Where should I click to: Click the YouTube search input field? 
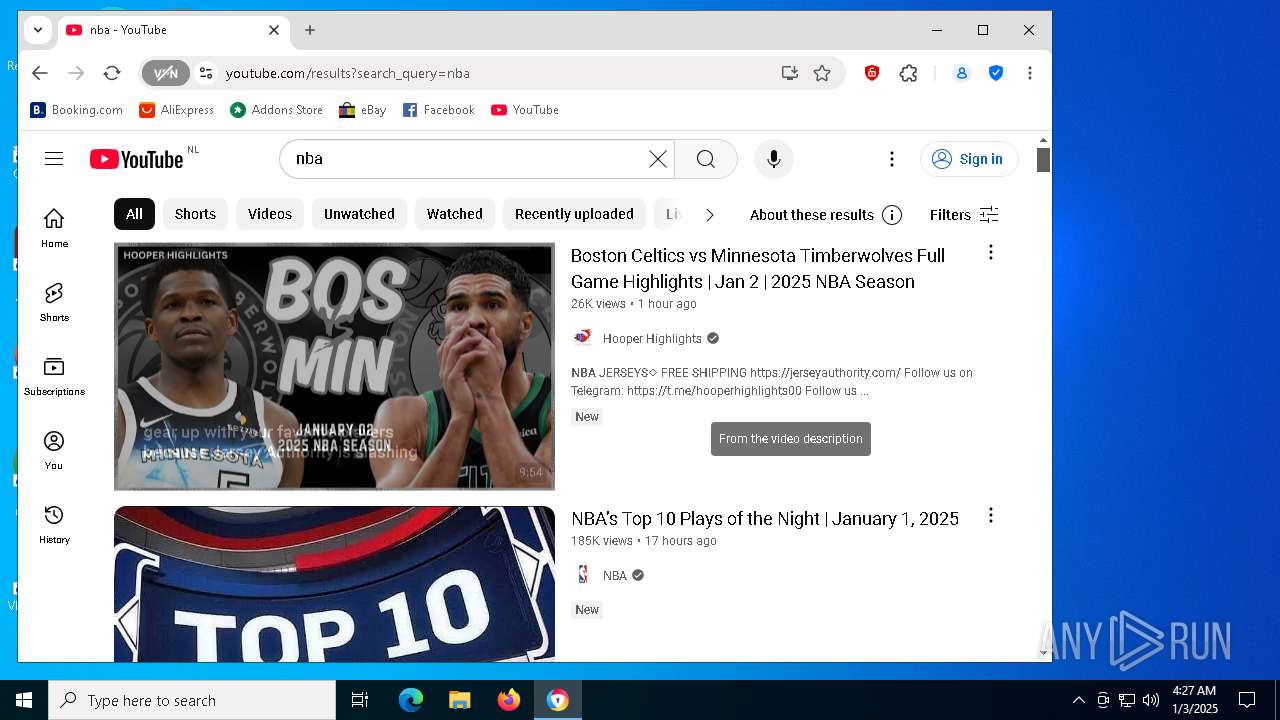click(x=468, y=159)
